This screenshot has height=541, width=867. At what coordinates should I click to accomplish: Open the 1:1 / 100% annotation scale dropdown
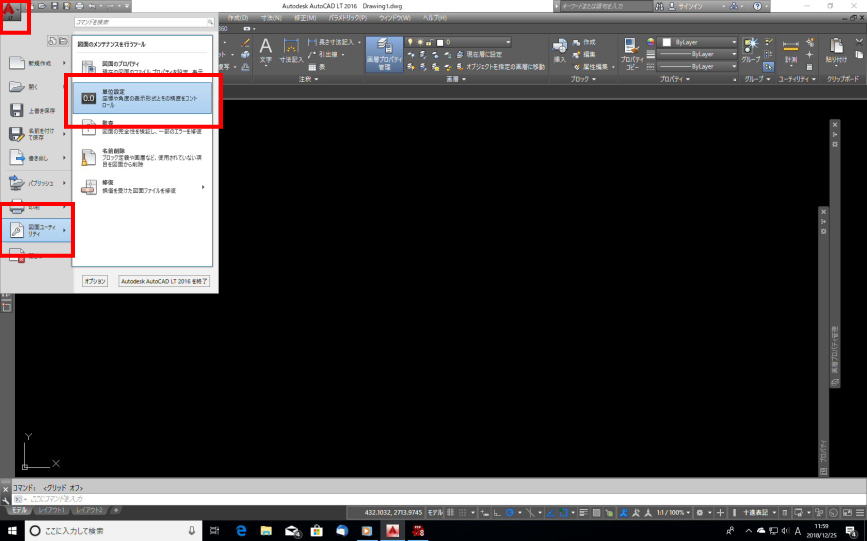tap(673, 513)
